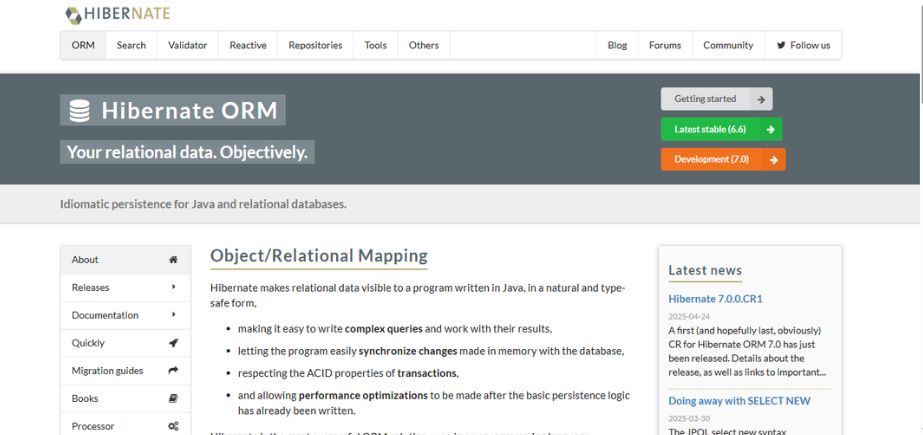The image size is (923, 435).
Task: Select Quickly in the sidebar
Action: (x=125, y=343)
